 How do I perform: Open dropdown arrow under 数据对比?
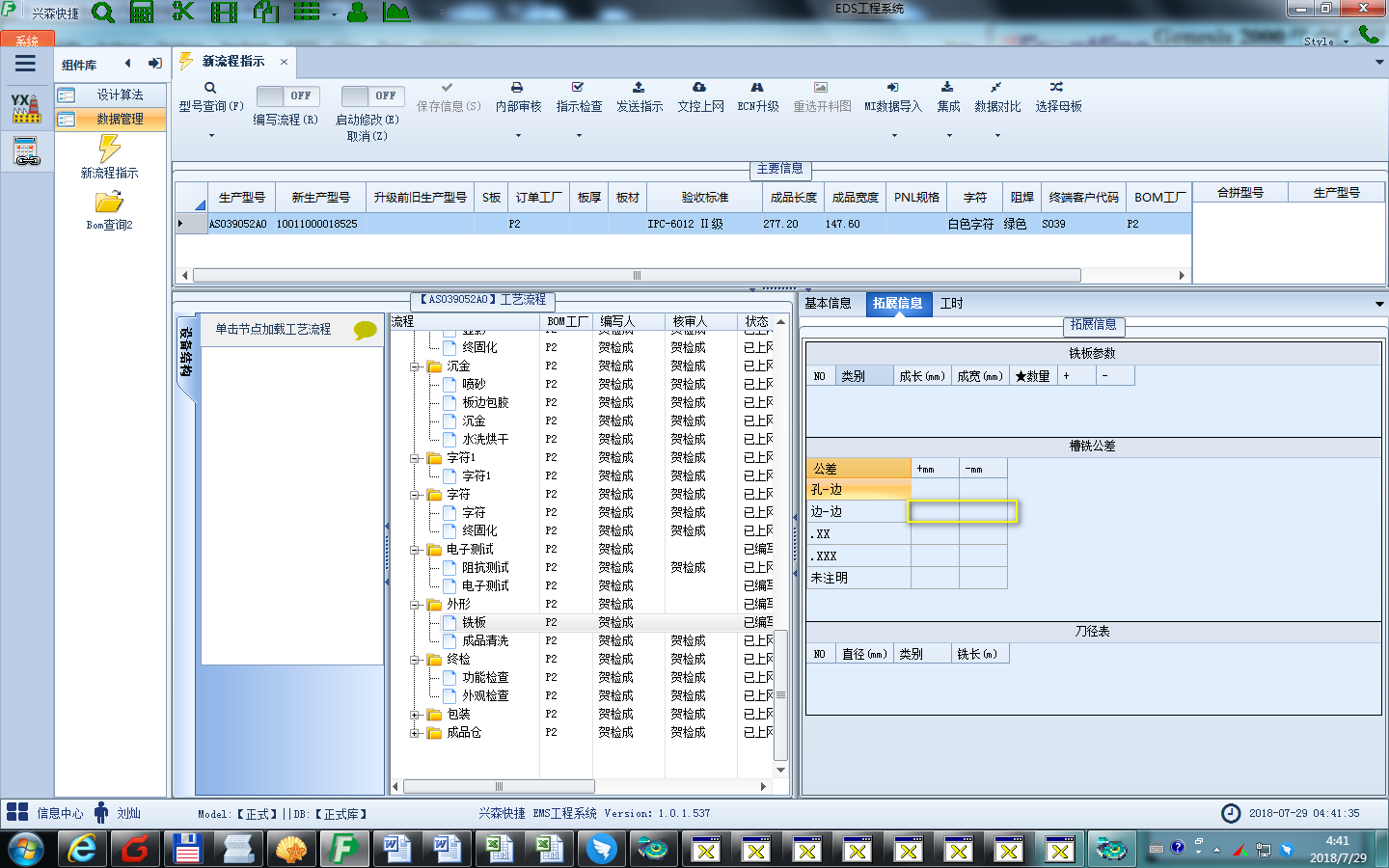click(997, 135)
